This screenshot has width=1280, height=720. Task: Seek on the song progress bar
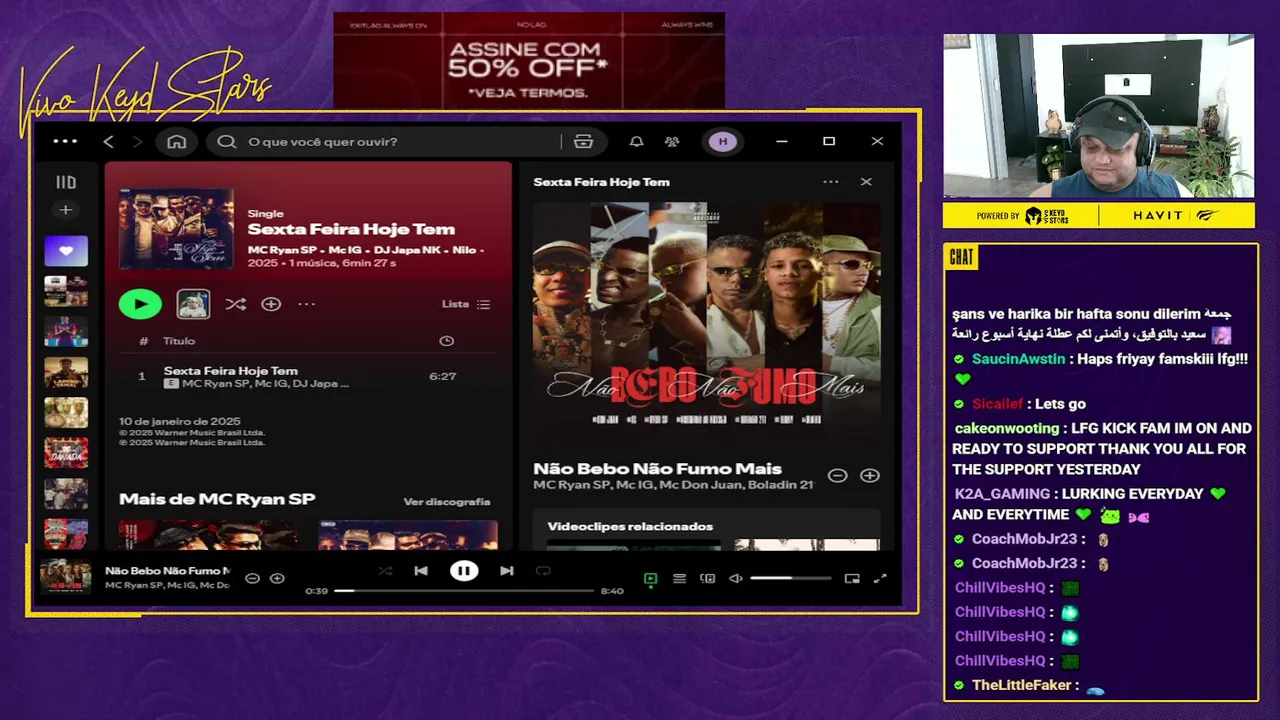464,591
